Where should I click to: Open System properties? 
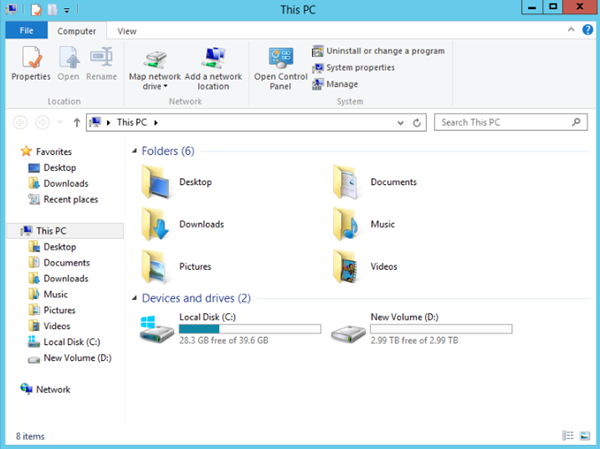point(353,68)
